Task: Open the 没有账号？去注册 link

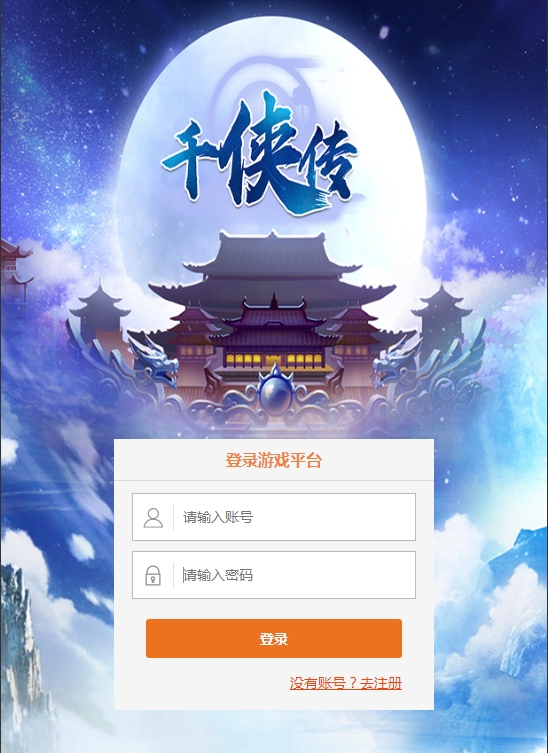Action: coord(345,683)
